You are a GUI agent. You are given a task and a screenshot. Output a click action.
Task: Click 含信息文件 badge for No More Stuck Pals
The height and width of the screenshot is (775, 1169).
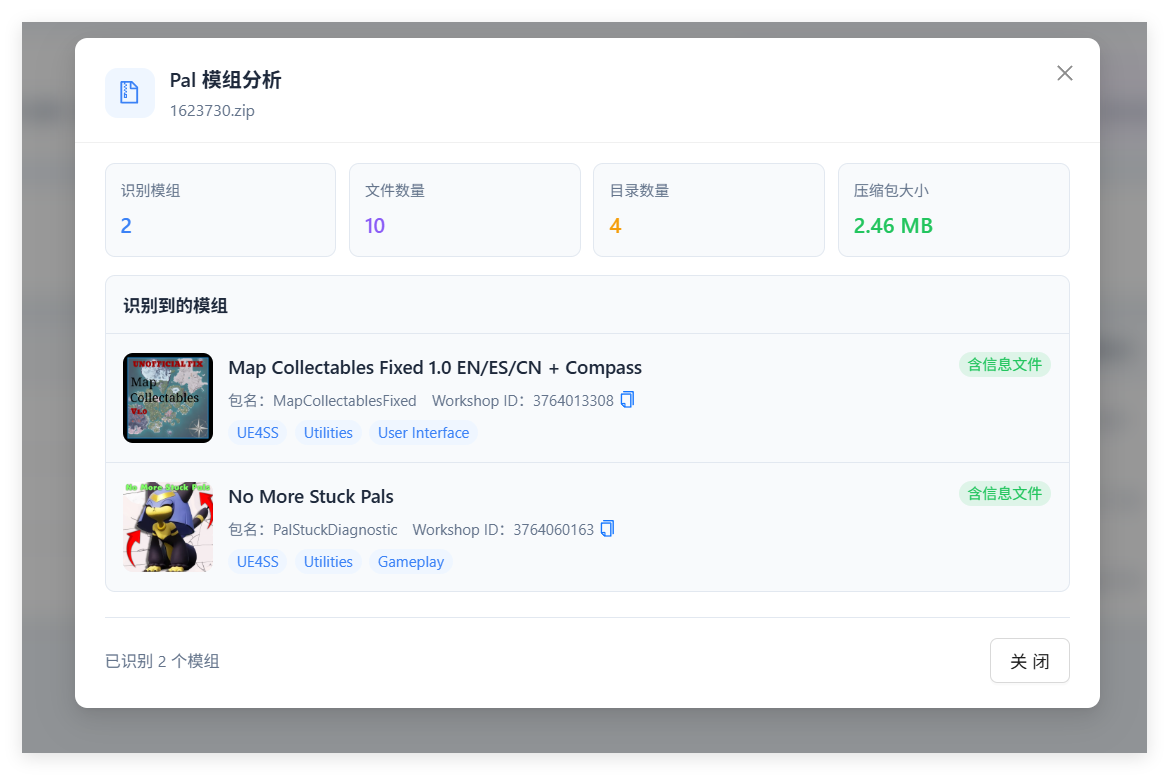tap(1004, 493)
